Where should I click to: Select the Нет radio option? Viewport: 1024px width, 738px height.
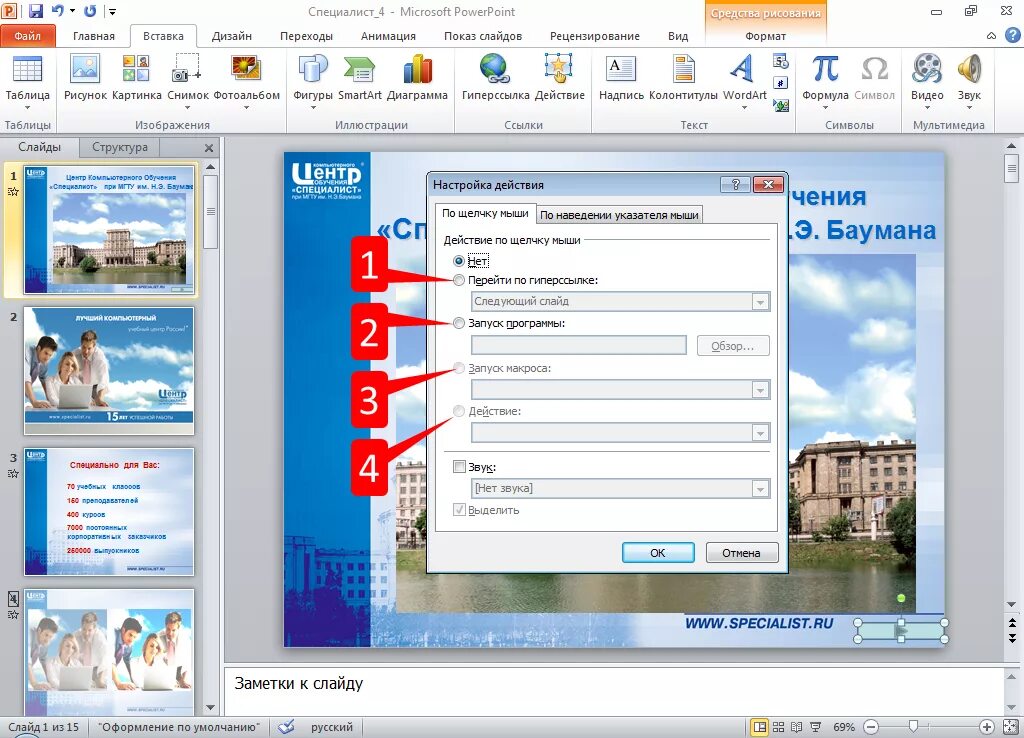[x=459, y=261]
